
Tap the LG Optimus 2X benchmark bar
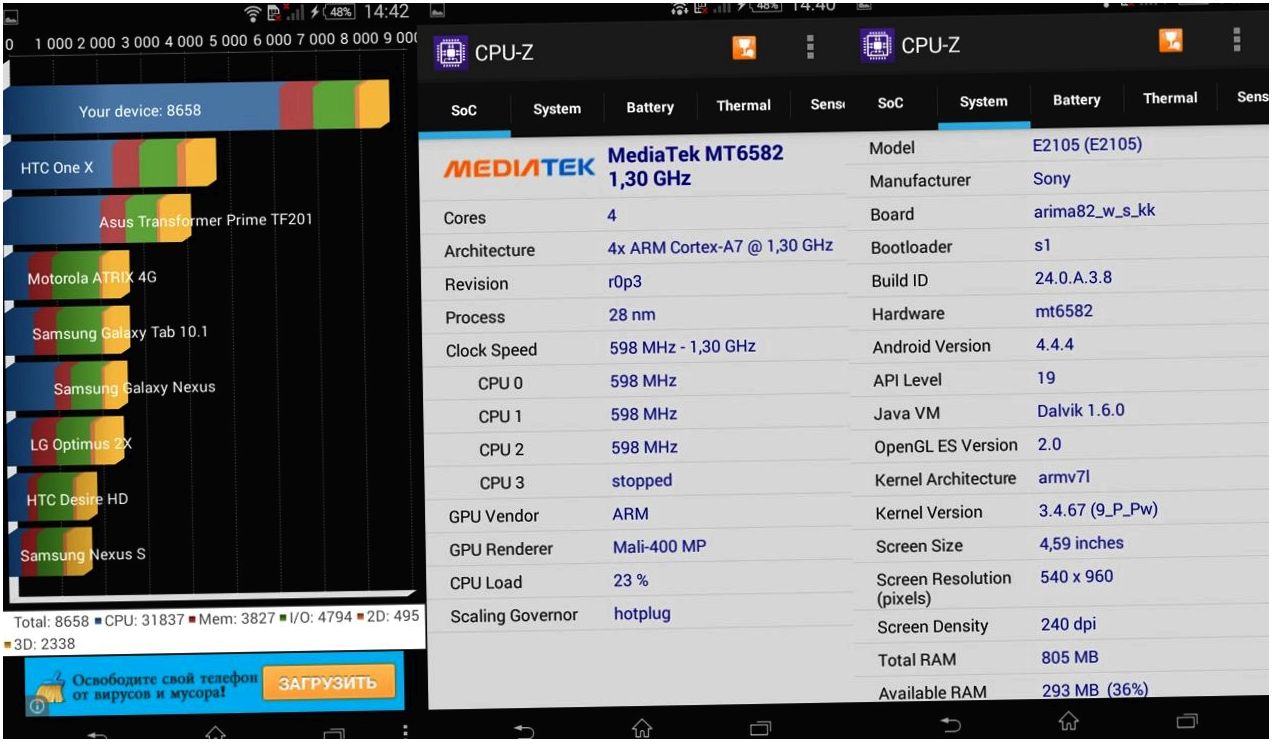(64, 443)
